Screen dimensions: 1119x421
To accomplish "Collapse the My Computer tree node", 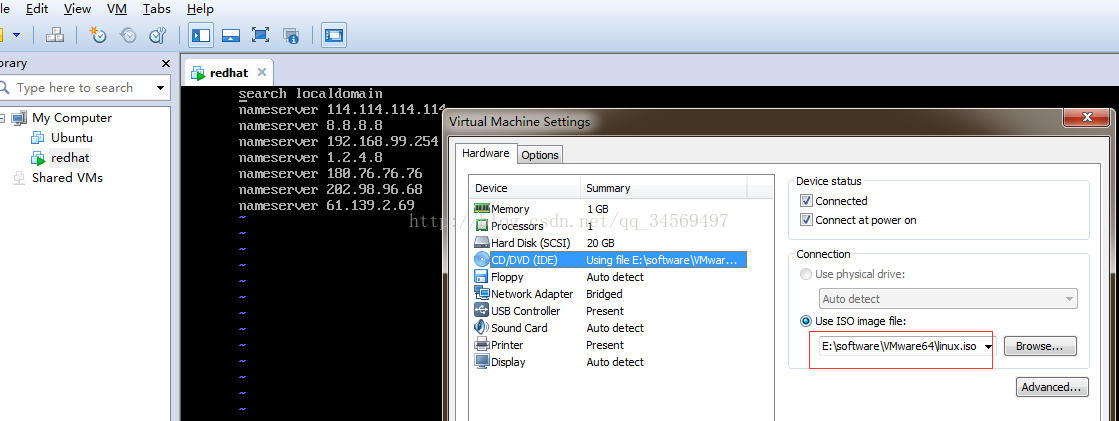I will tap(1, 118).
